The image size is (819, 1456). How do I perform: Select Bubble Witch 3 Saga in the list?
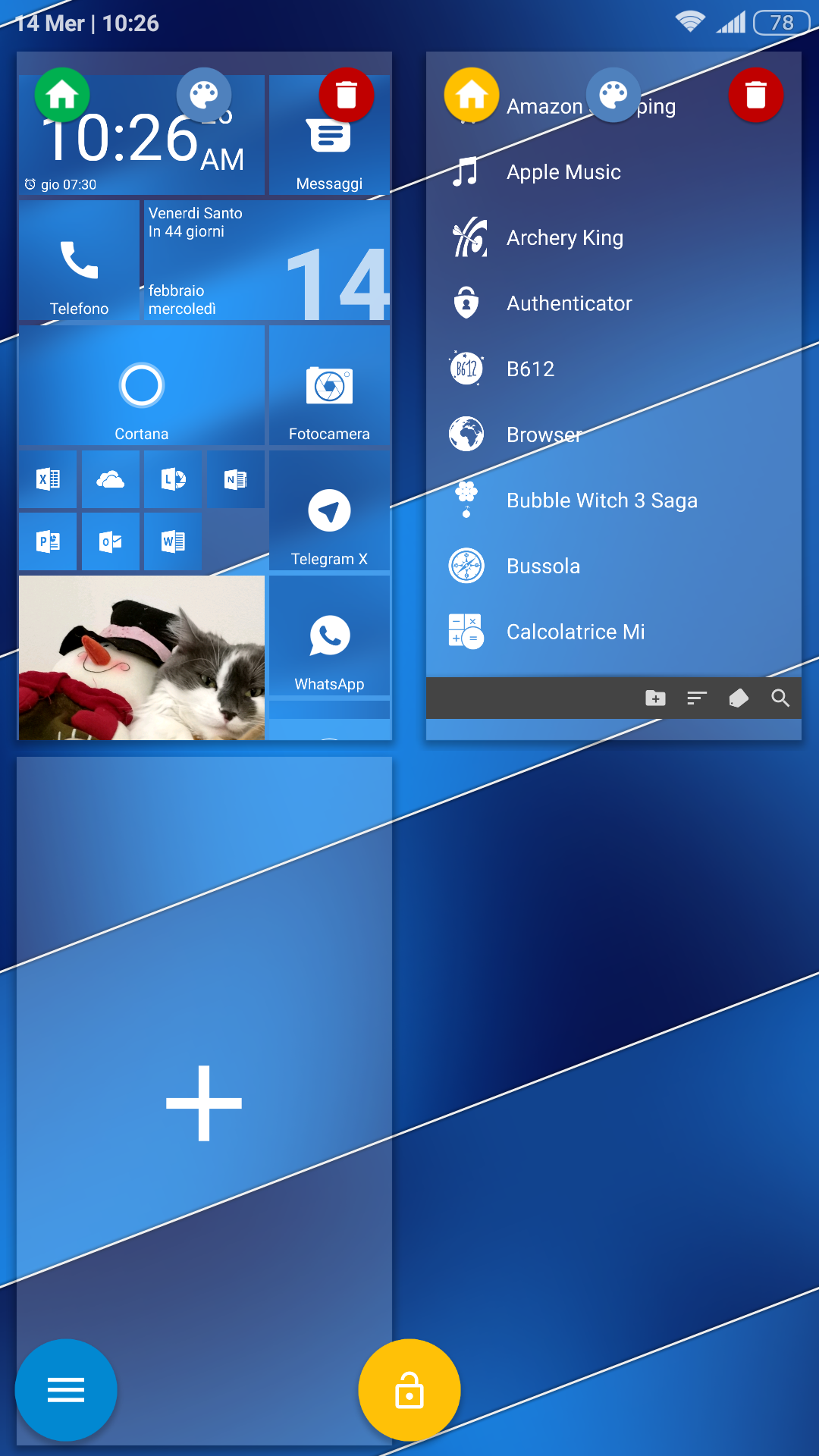point(613,500)
